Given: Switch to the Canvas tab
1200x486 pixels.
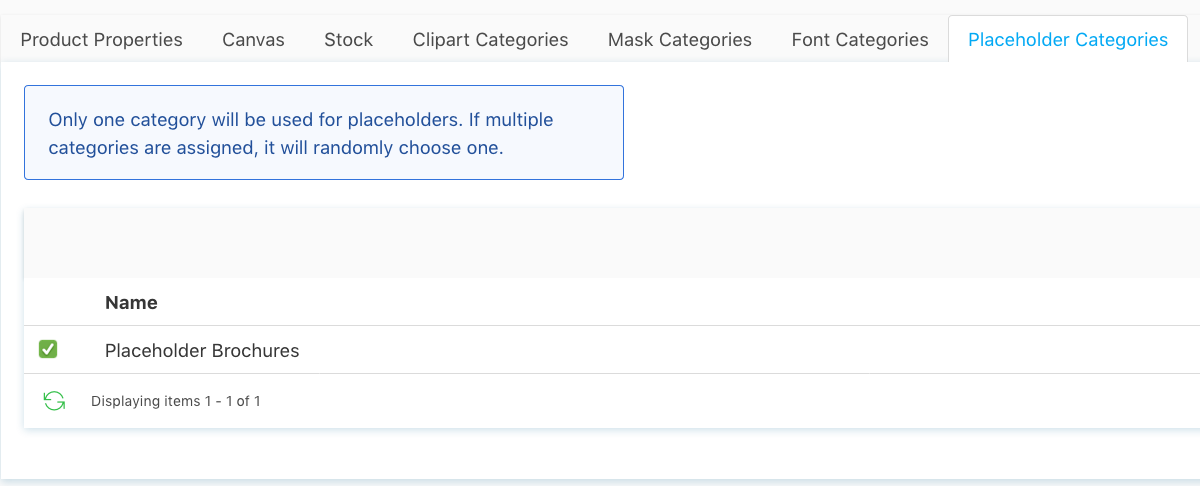Looking at the screenshot, I should click(254, 40).
